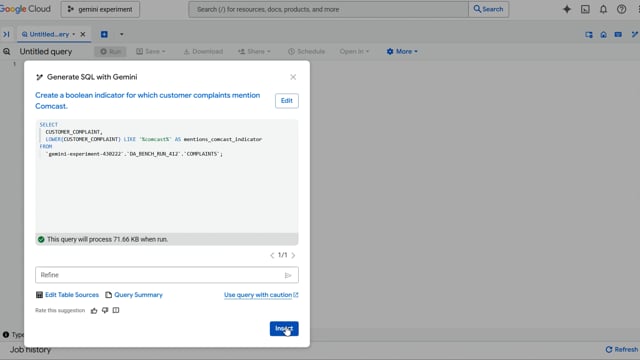Open the Share dropdown
The image size is (640, 360).
(x=254, y=51)
